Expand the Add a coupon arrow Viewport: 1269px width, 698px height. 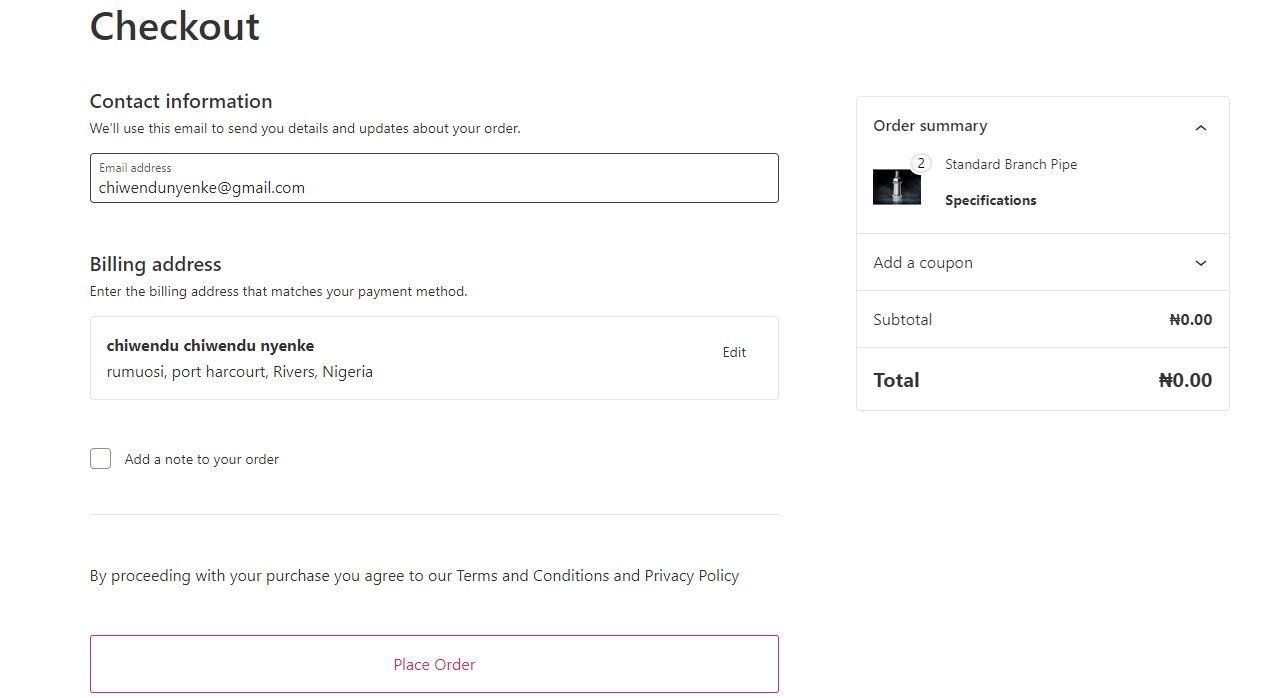coord(1201,263)
